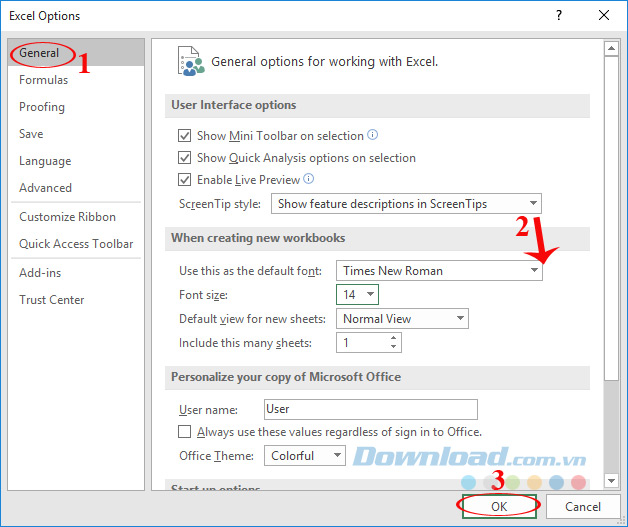The width and height of the screenshot is (628, 527).
Task: Switch to the Formulas category
Action: 76,80
